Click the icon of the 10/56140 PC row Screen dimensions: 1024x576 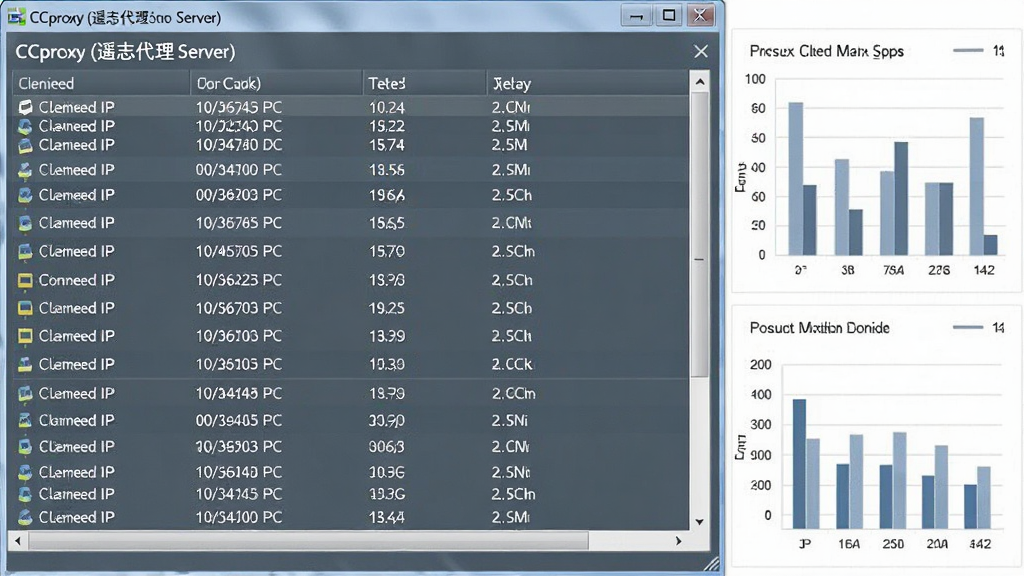click(25, 472)
